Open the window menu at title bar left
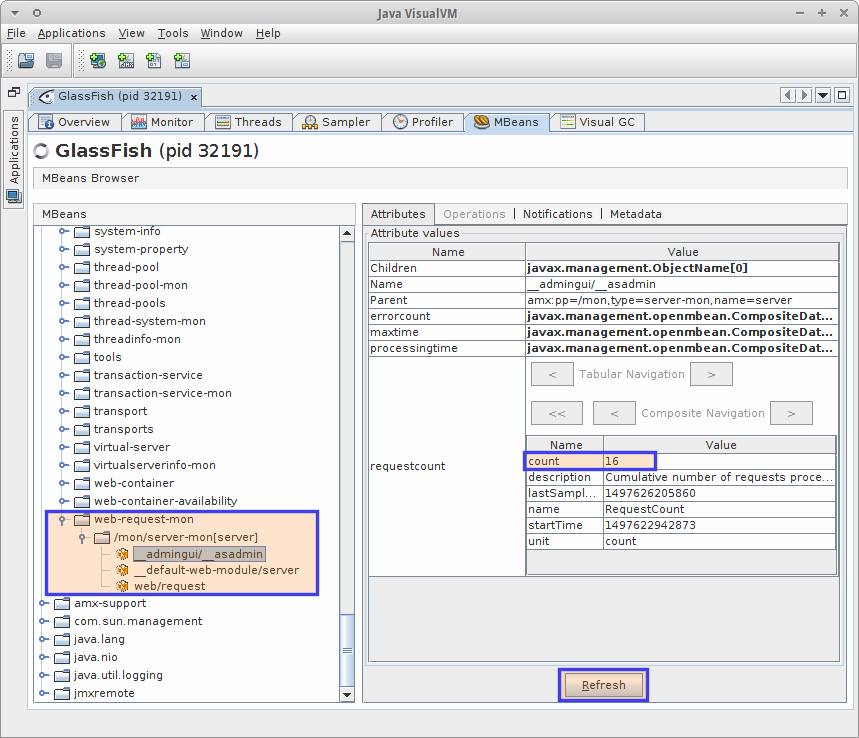Viewport: 859px width, 738px height. click(x=15, y=13)
